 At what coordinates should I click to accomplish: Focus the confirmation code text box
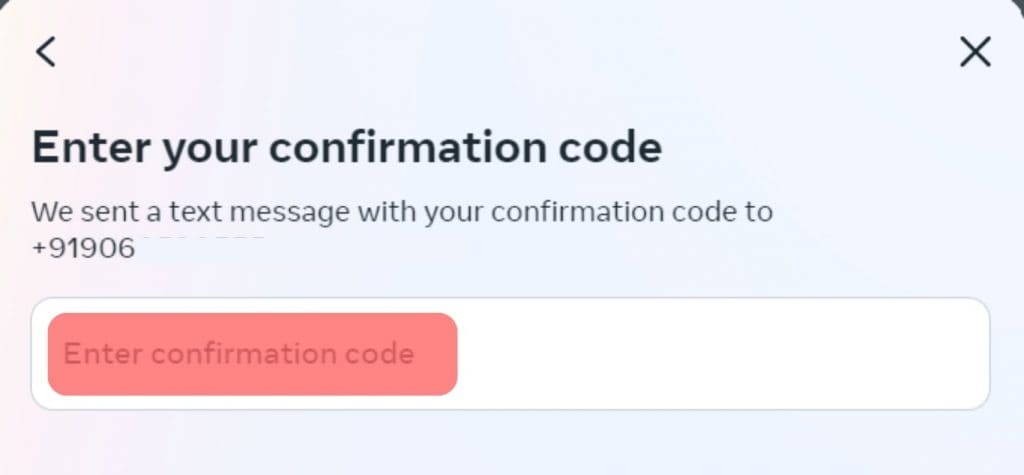tap(510, 353)
